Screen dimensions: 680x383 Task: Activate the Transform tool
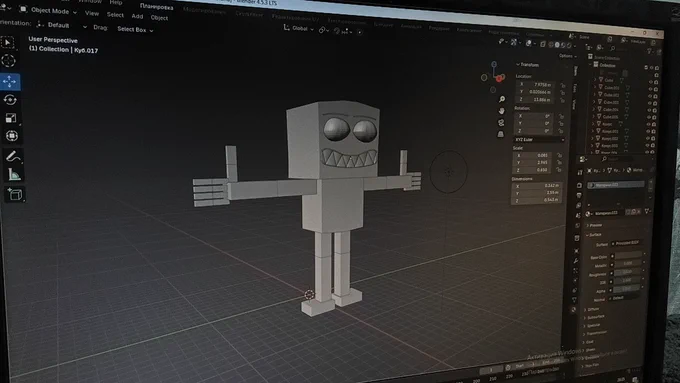coord(12,136)
